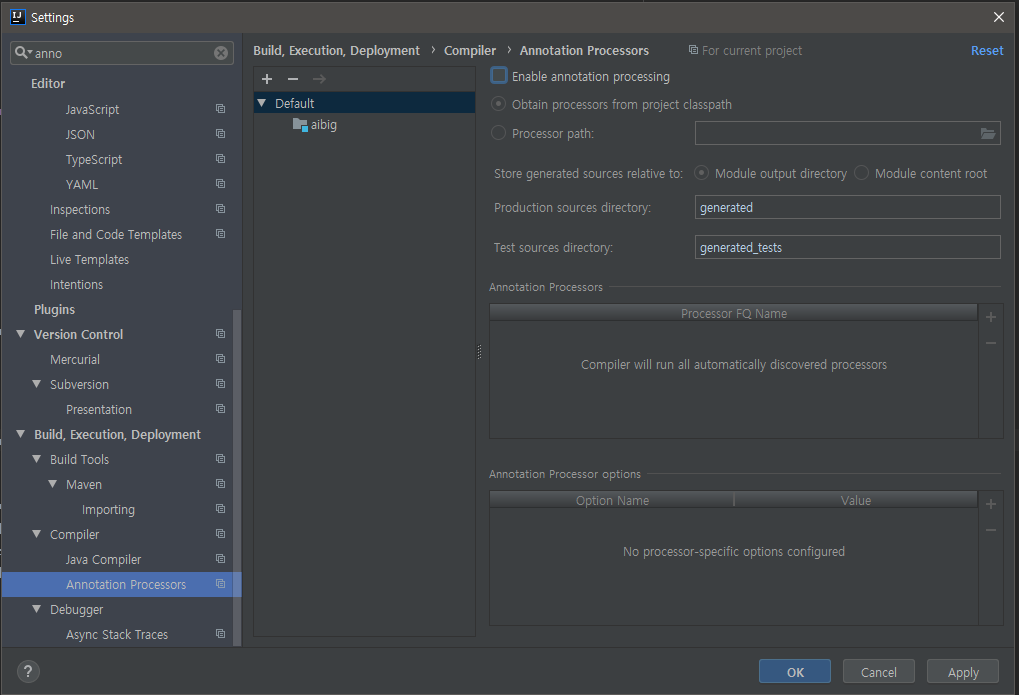Image resolution: width=1019 pixels, height=695 pixels.
Task: Click the Apply button
Action: [962, 672]
